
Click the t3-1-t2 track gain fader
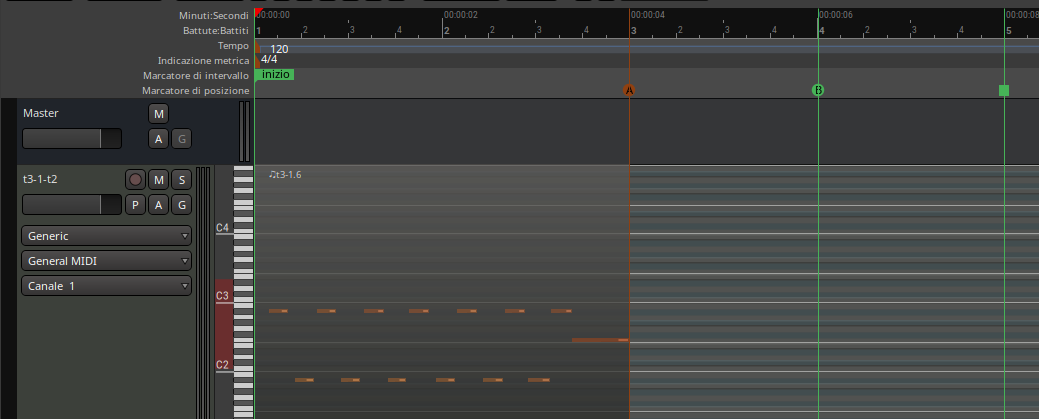[x=72, y=205]
